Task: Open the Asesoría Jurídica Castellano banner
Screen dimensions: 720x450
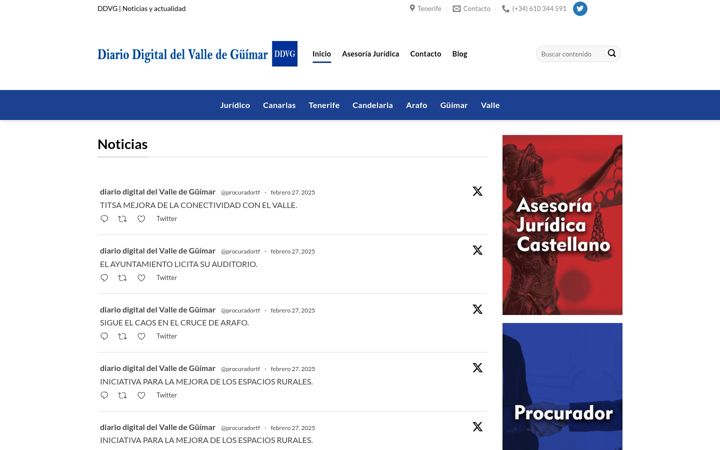Action: pyautogui.click(x=562, y=225)
